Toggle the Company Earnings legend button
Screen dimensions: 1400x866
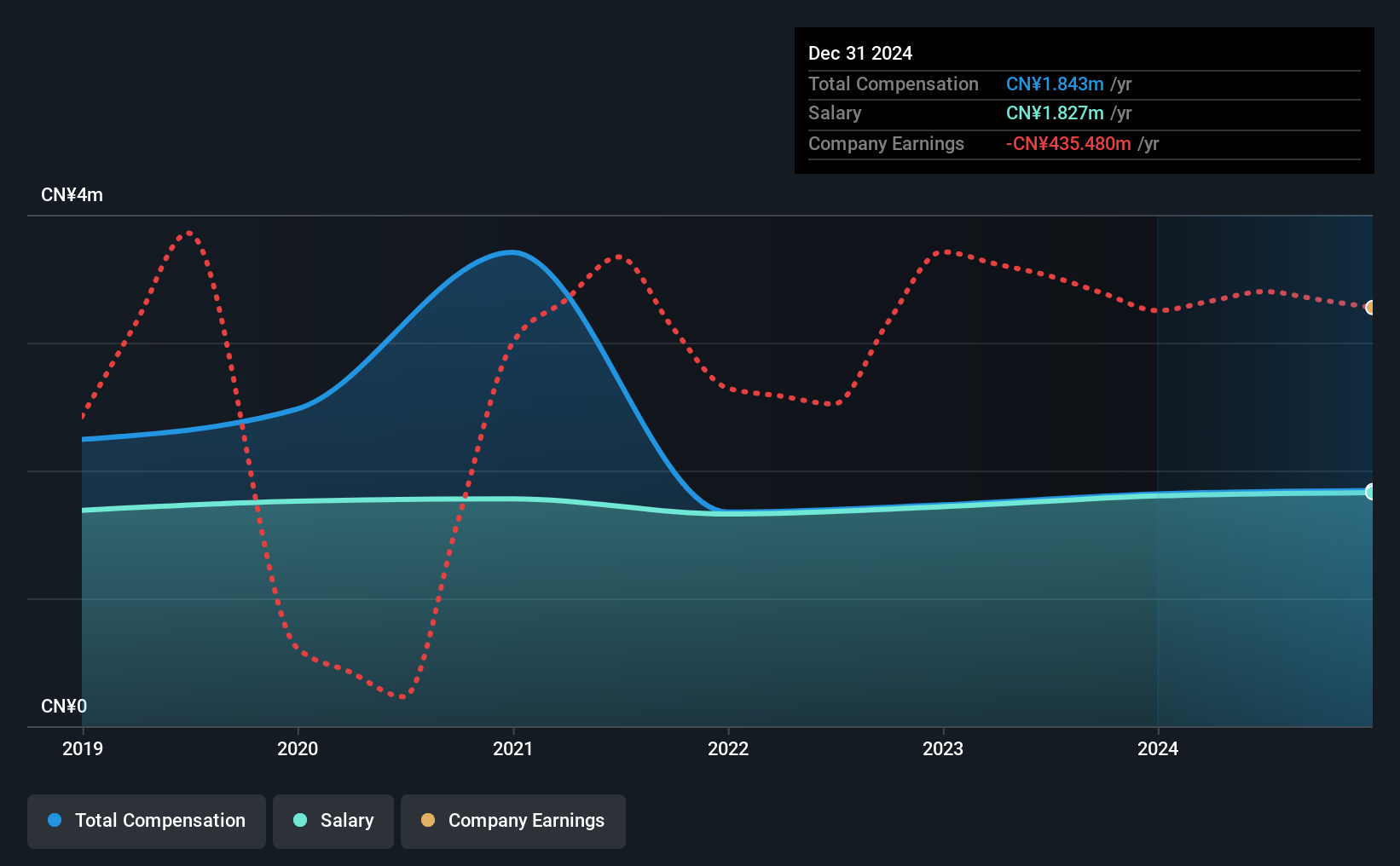(513, 821)
